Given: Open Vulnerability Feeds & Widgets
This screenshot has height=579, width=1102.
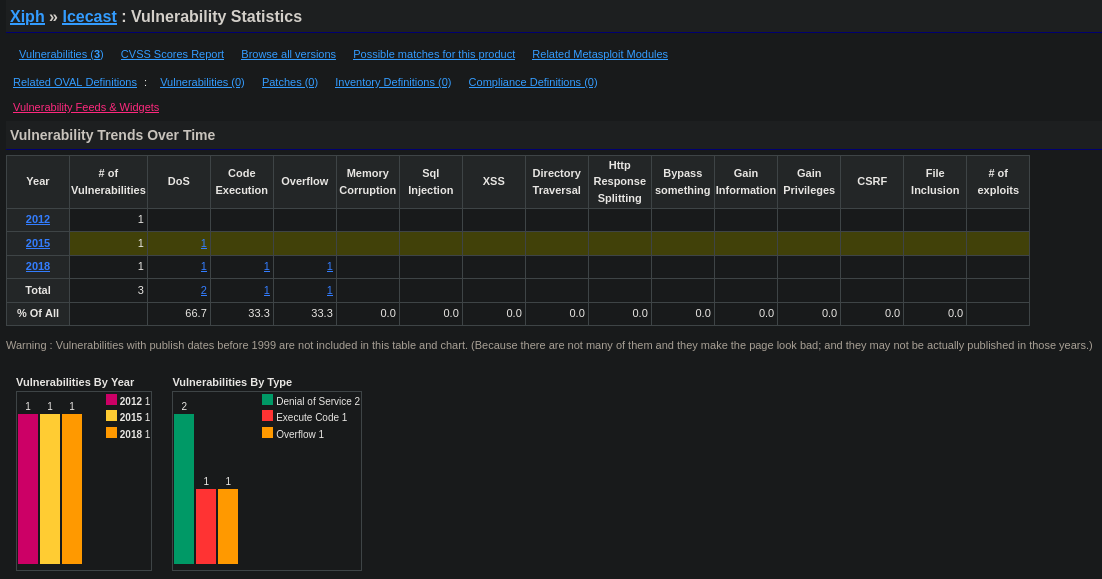Looking at the screenshot, I should pyautogui.click(x=86, y=107).
